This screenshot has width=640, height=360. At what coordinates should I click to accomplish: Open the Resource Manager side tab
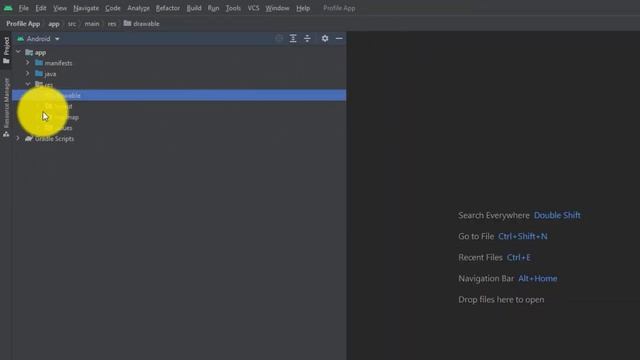tap(6, 107)
